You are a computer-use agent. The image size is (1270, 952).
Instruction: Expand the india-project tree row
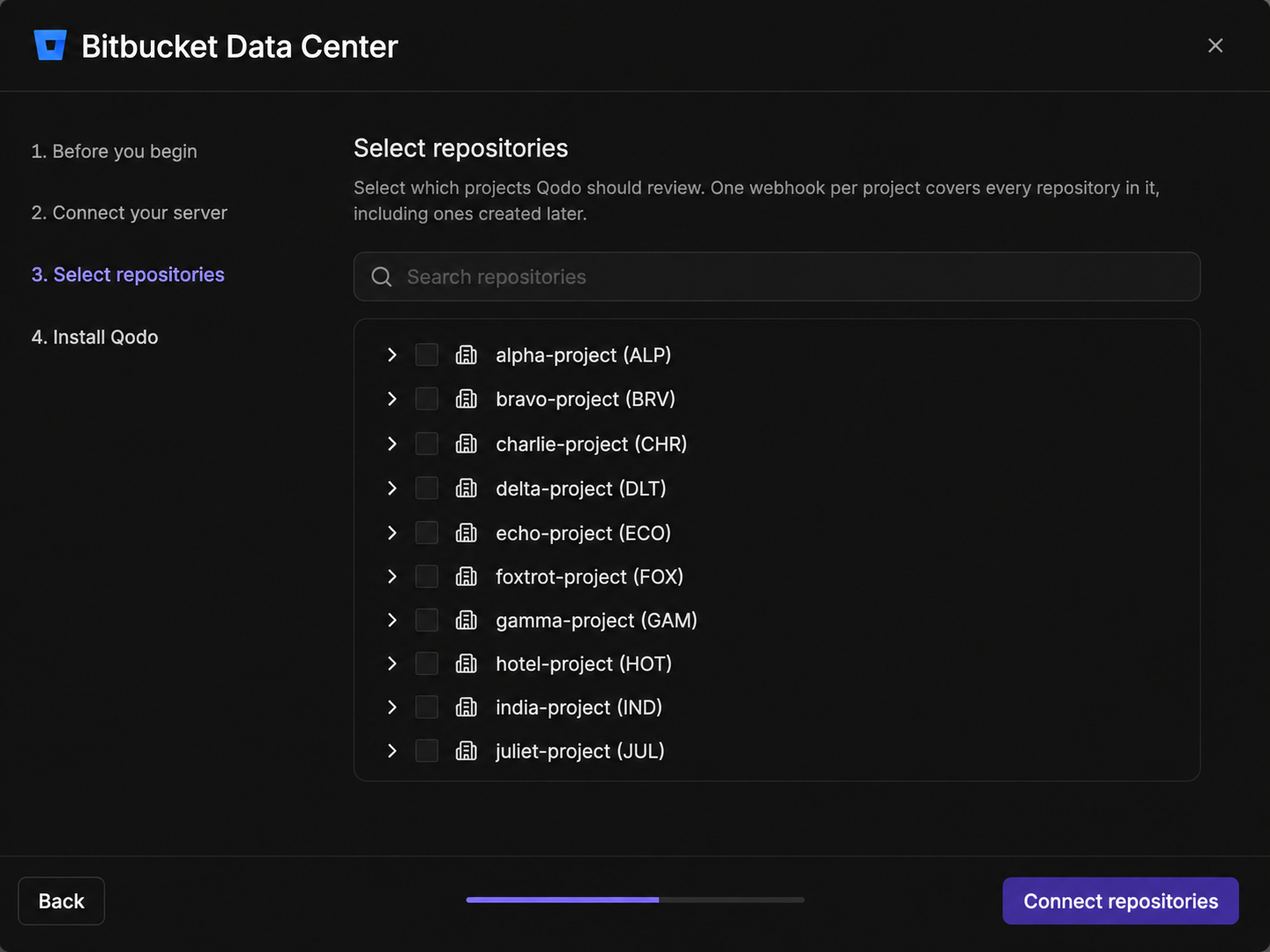coord(392,707)
